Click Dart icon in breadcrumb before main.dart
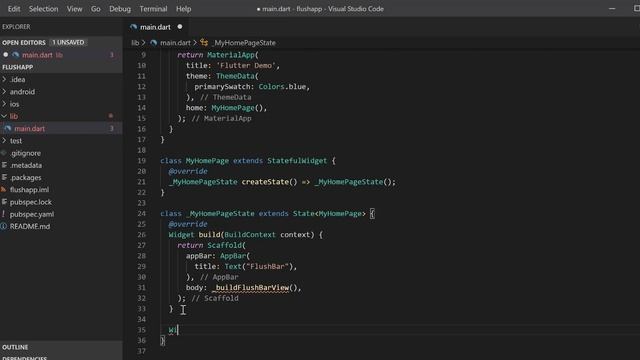Viewport: 640px width, 360px height. 153,42
